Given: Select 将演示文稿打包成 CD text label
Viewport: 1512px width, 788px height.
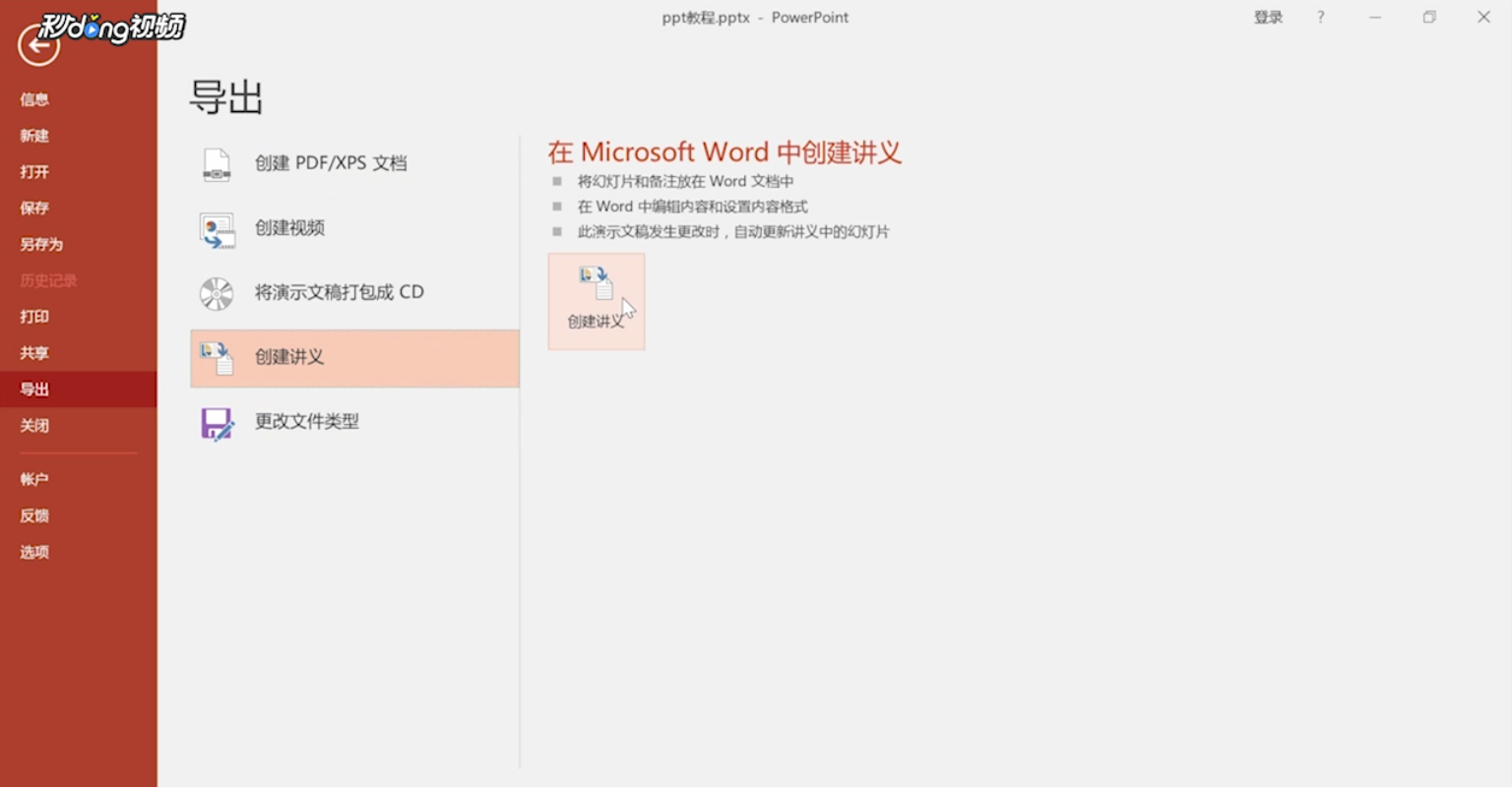Looking at the screenshot, I should click(x=340, y=292).
